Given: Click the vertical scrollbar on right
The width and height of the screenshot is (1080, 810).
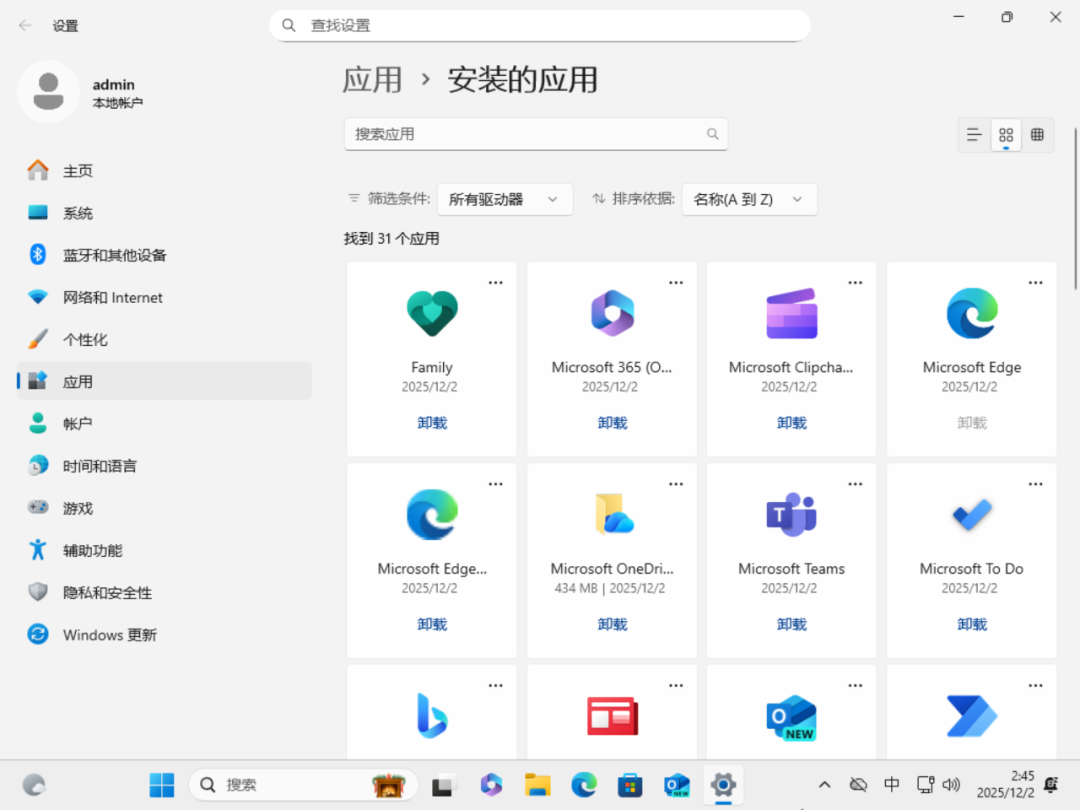Looking at the screenshot, I should [x=1075, y=209].
